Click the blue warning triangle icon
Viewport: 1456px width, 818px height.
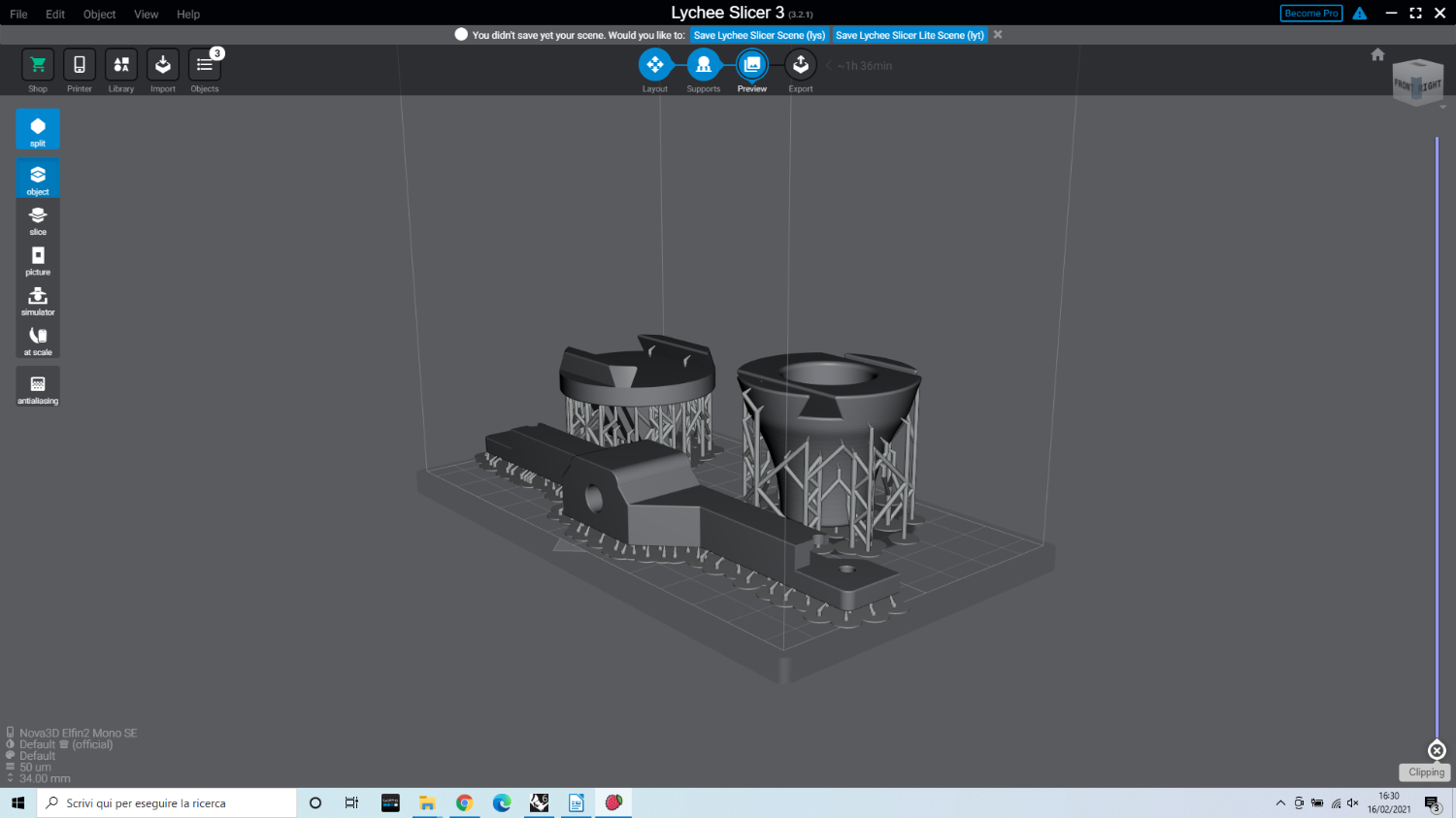click(1360, 14)
